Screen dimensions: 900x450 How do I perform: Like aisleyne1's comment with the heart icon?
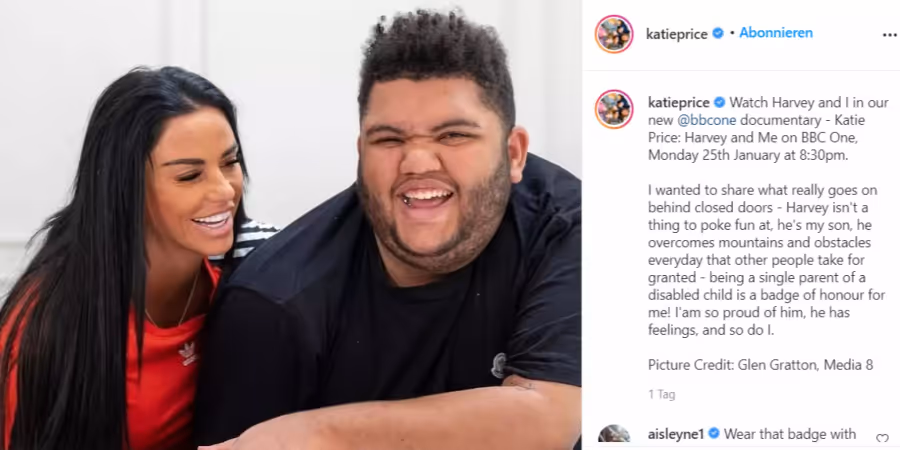tap(882, 439)
